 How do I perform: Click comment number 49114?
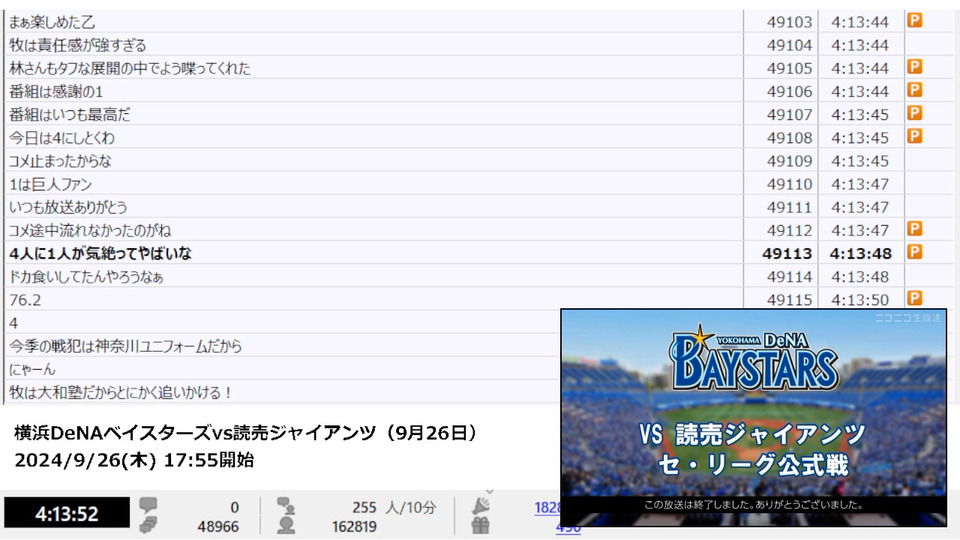point(789,277)
